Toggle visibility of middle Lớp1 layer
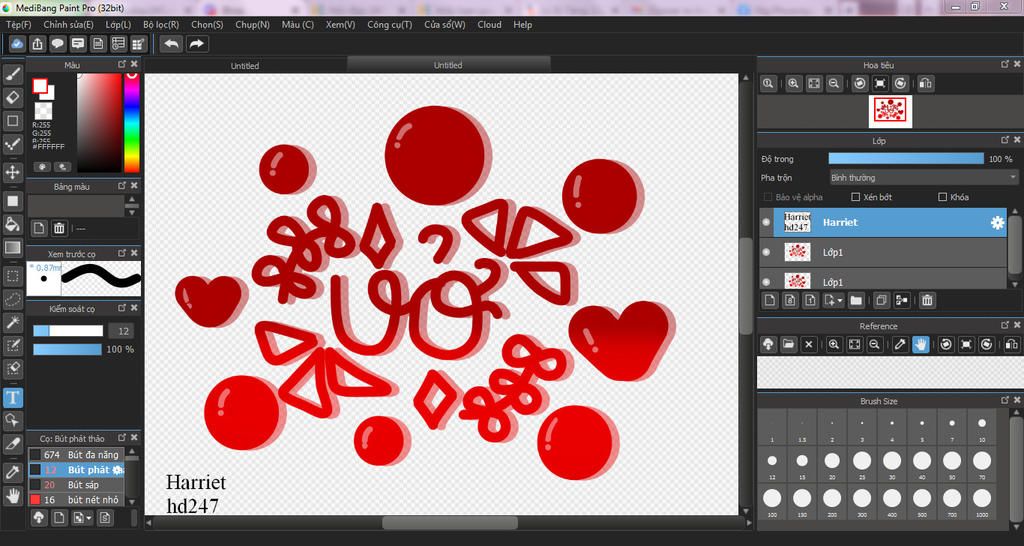 pos(766,252)
